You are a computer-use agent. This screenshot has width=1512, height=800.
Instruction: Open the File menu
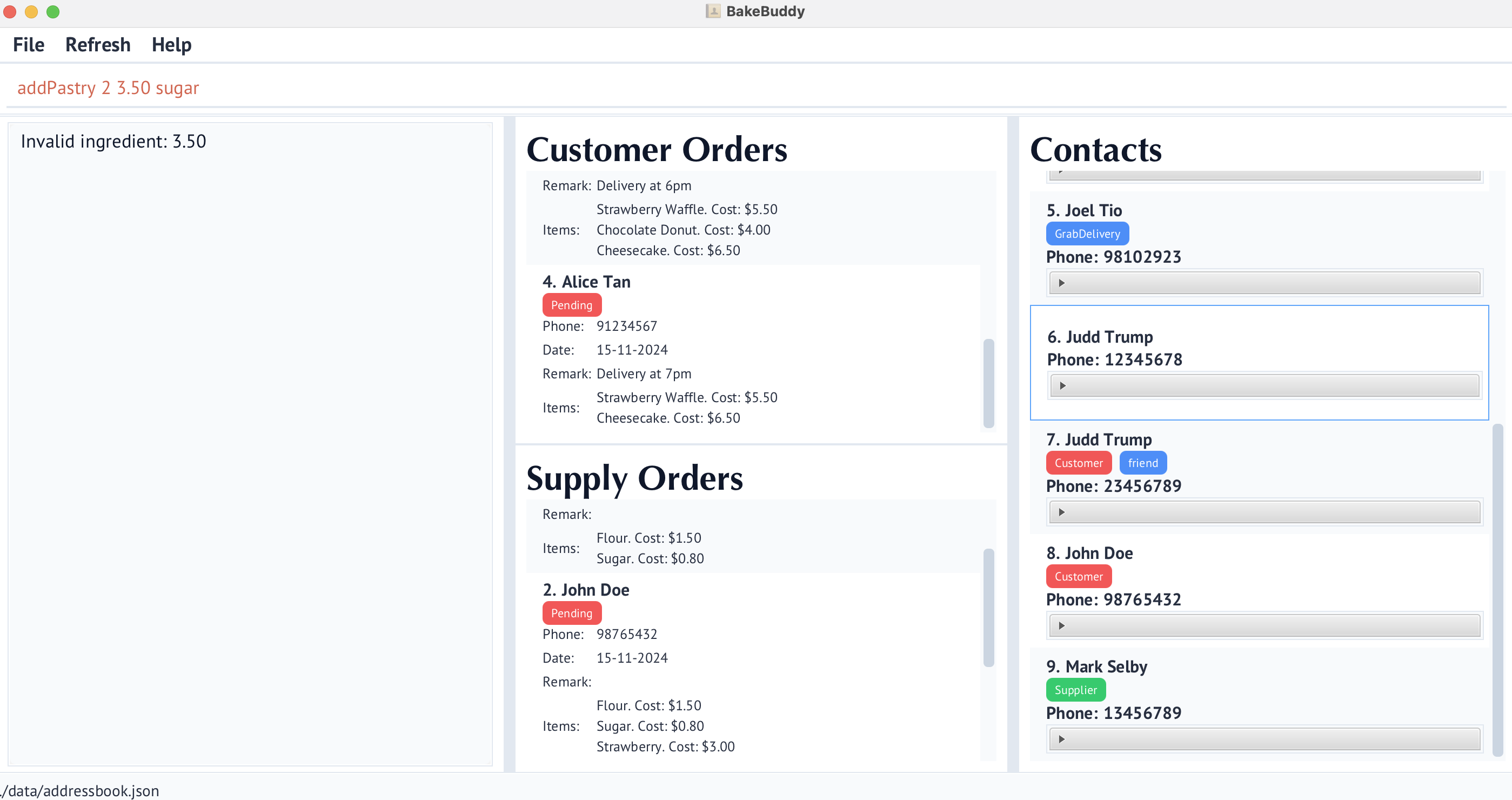(28, 45)
